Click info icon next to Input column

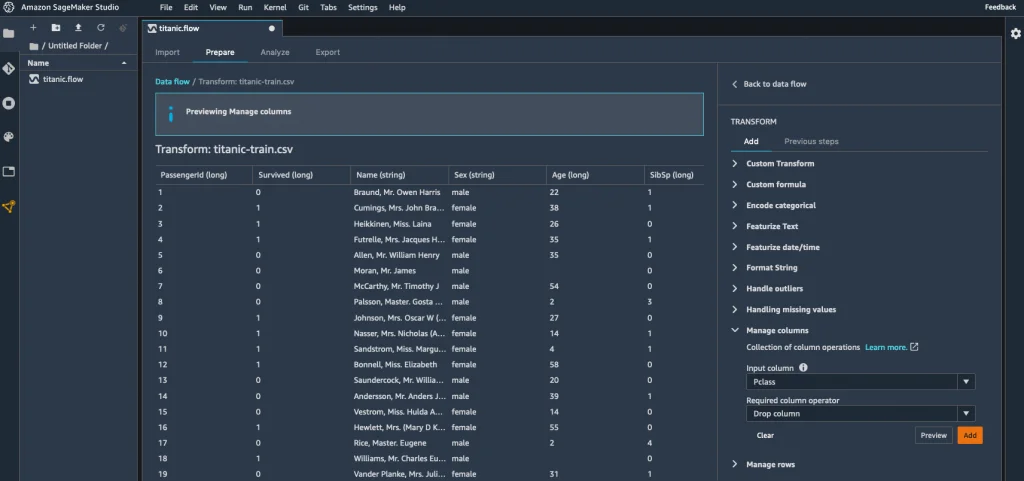[803, 367]
